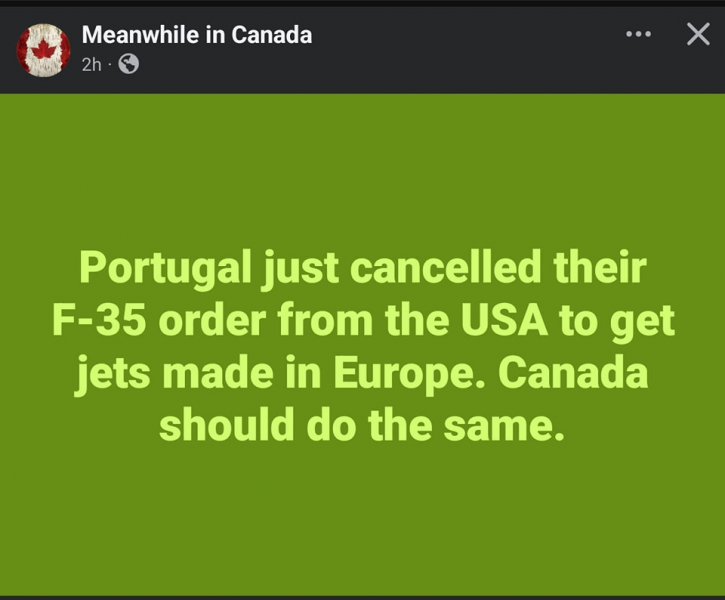Open the three-dot post options menu
This screenshot has width=725, height=600.
(x=639, y=34)
